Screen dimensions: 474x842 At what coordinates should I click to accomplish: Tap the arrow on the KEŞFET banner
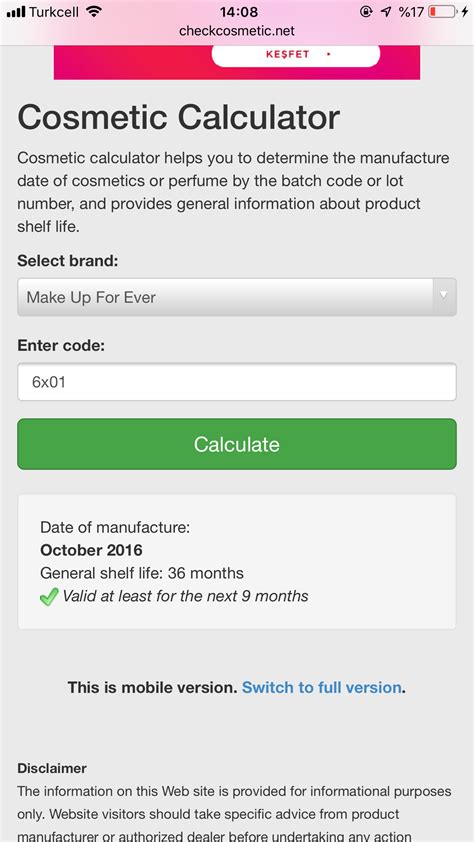pos(329,54)
